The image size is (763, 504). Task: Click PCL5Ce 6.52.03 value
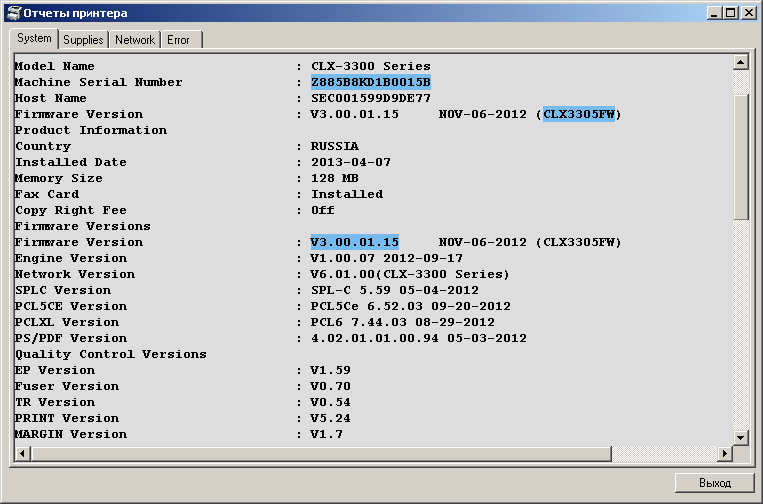pos(411,306)
